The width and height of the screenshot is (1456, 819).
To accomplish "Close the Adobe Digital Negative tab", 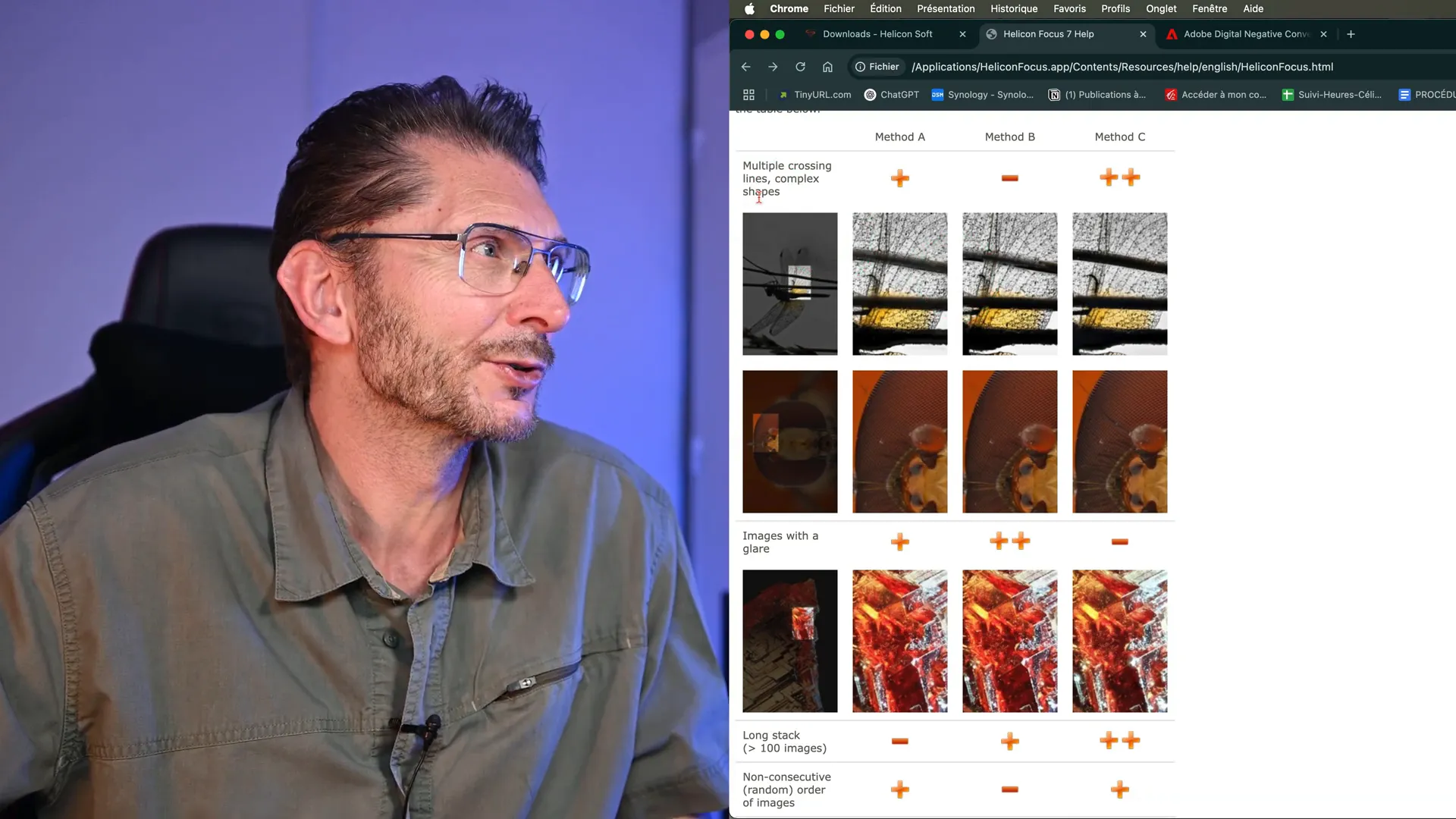I will coord(1323,34).
